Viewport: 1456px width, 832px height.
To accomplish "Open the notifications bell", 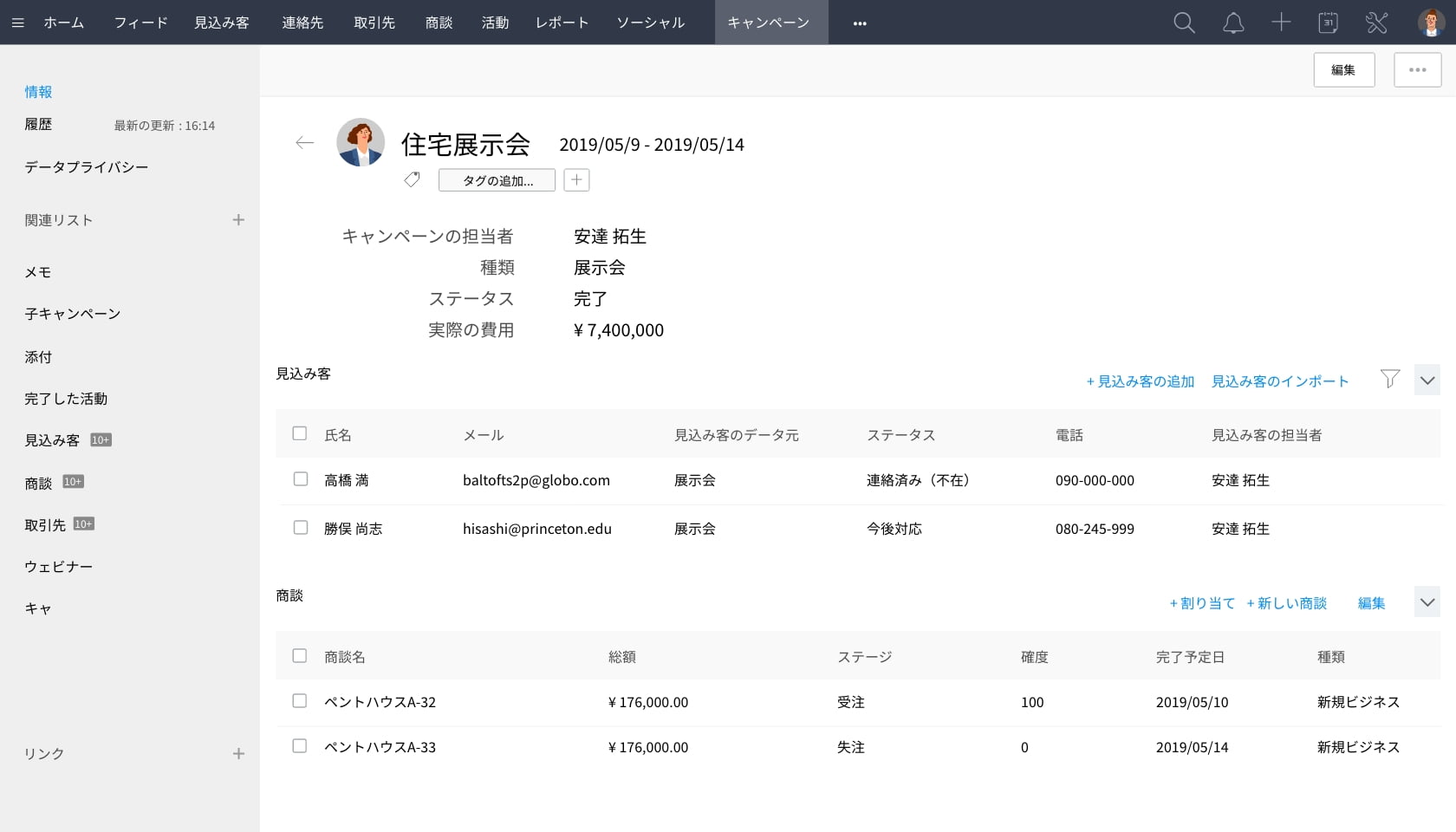I will pos(1232,23).
